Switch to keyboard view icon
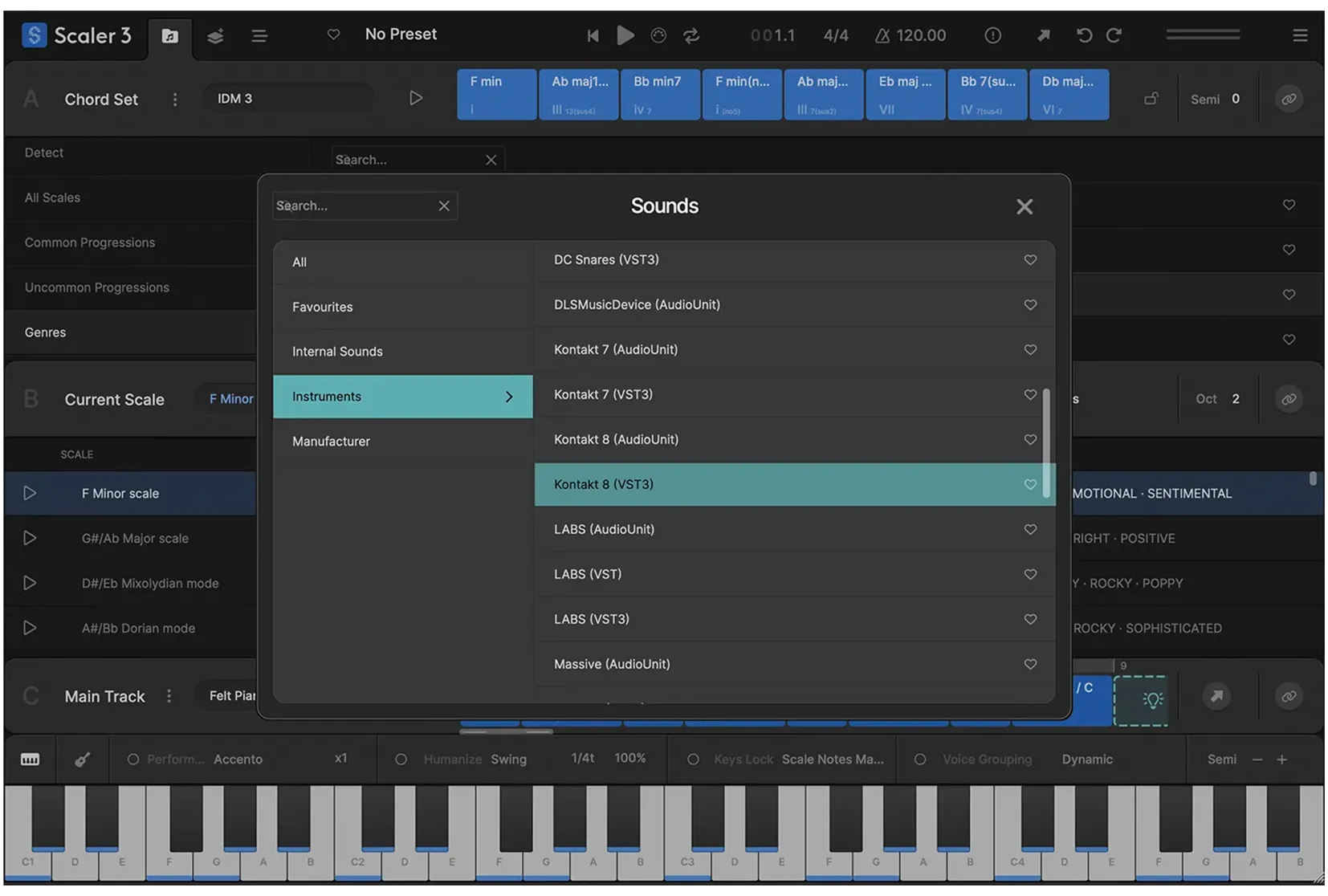1328x896 pixels. click(x=30, y=760)
